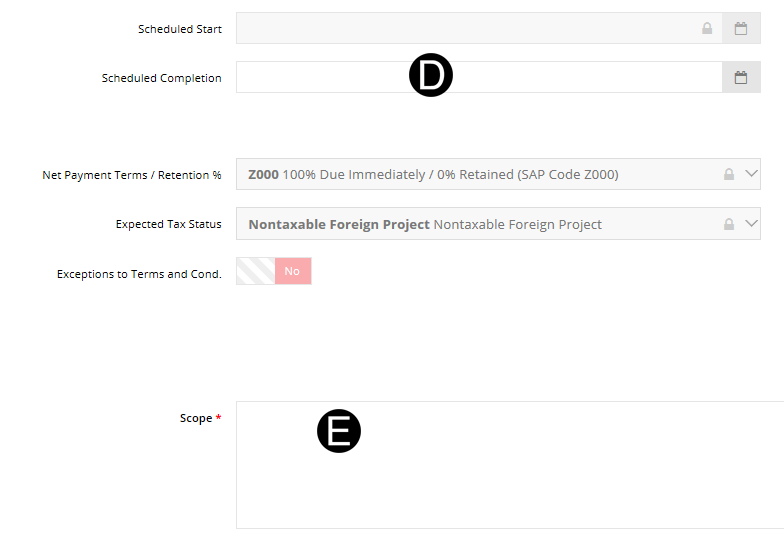Expand the Net Payment Terms dropdown arrow

752,174
